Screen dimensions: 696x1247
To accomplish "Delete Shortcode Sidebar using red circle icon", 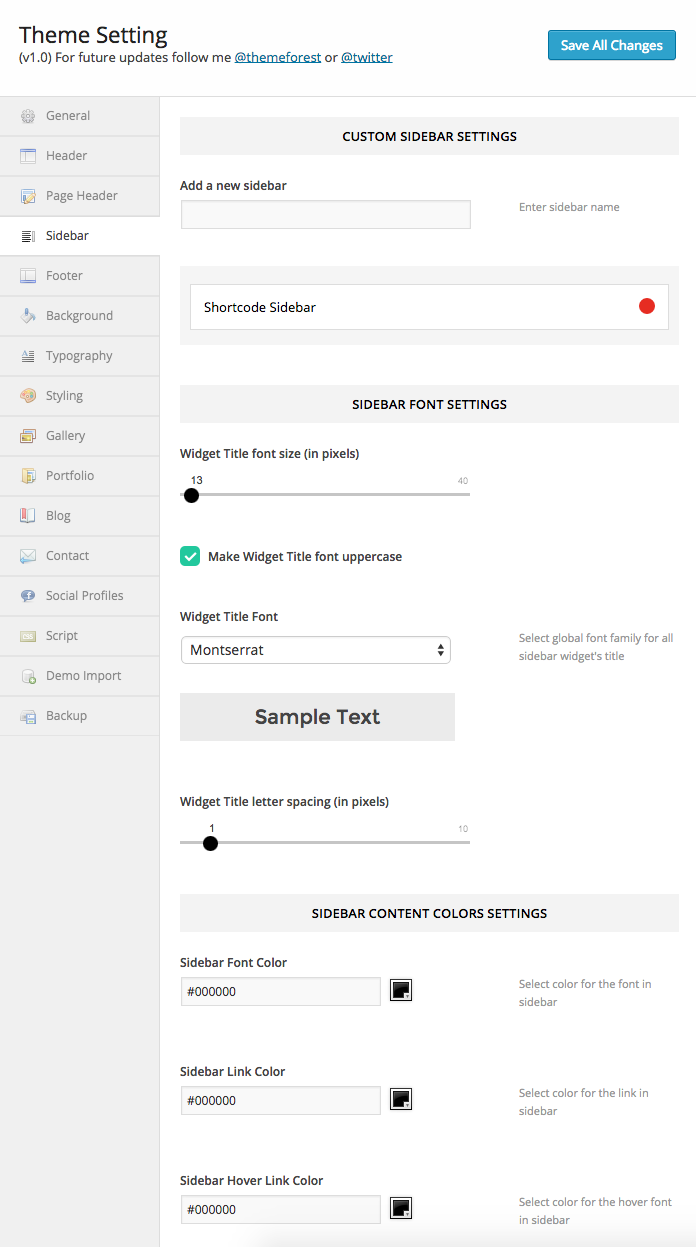I will (647, 306).
